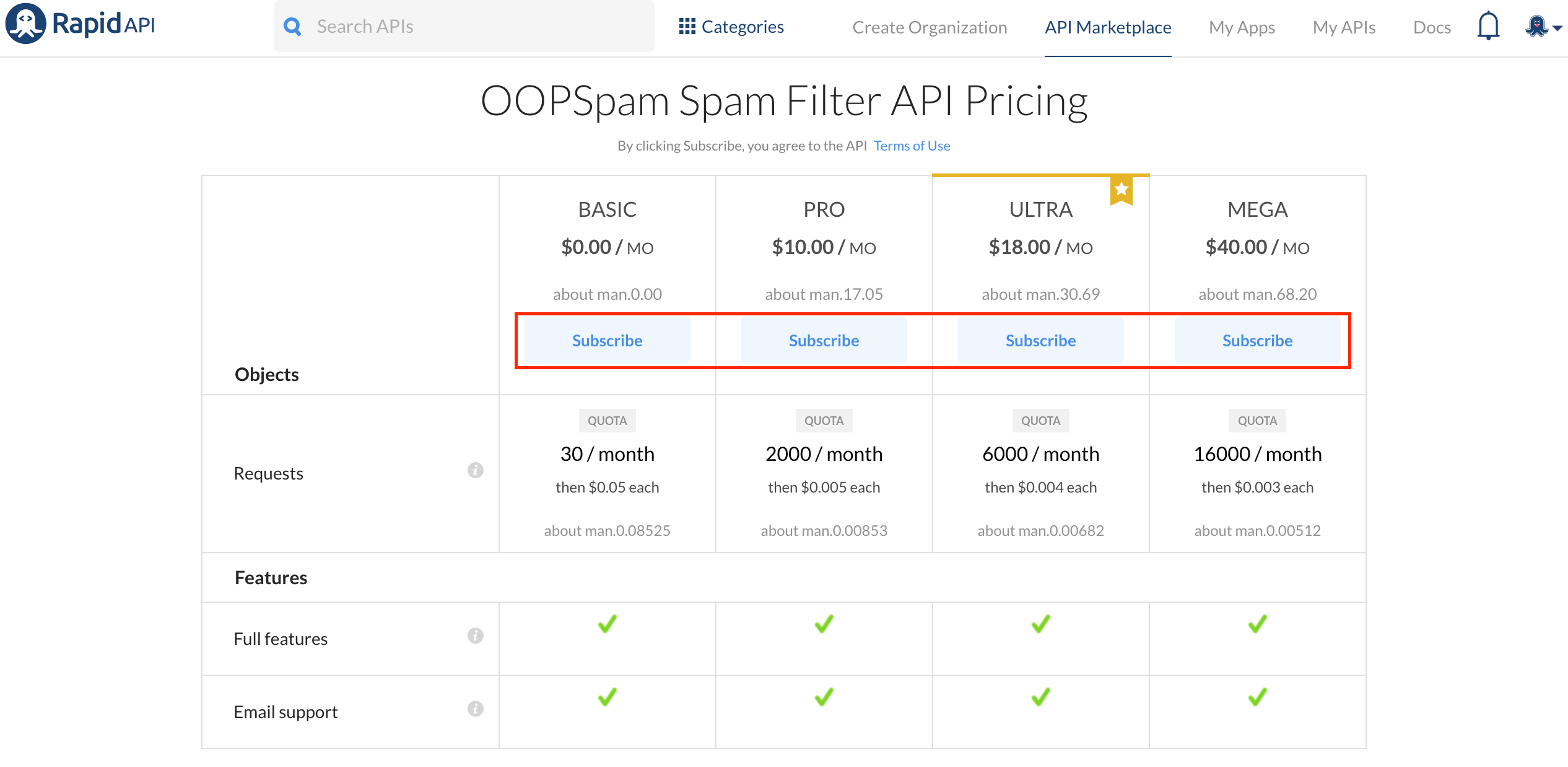Viewport: 1568px width, 767px height.
Task: Open the notifications bell
Action: coord(1487,26)
